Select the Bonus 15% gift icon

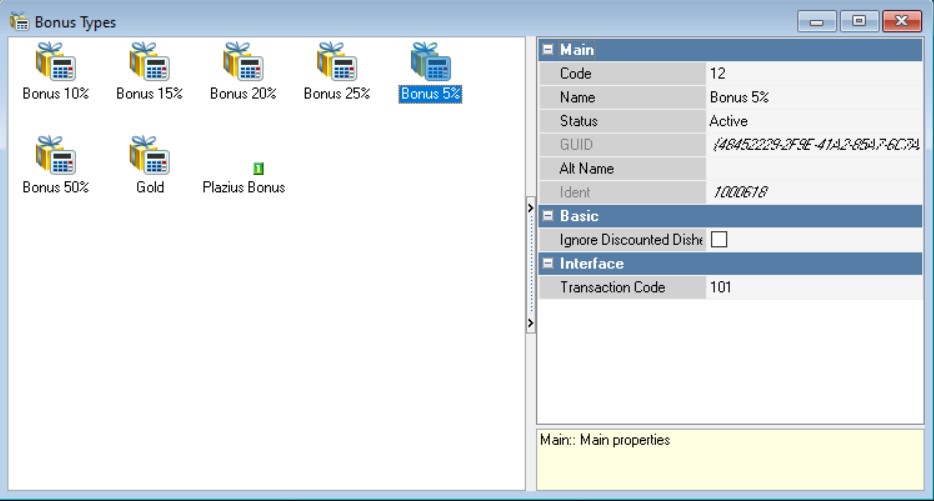coord(149,62)
